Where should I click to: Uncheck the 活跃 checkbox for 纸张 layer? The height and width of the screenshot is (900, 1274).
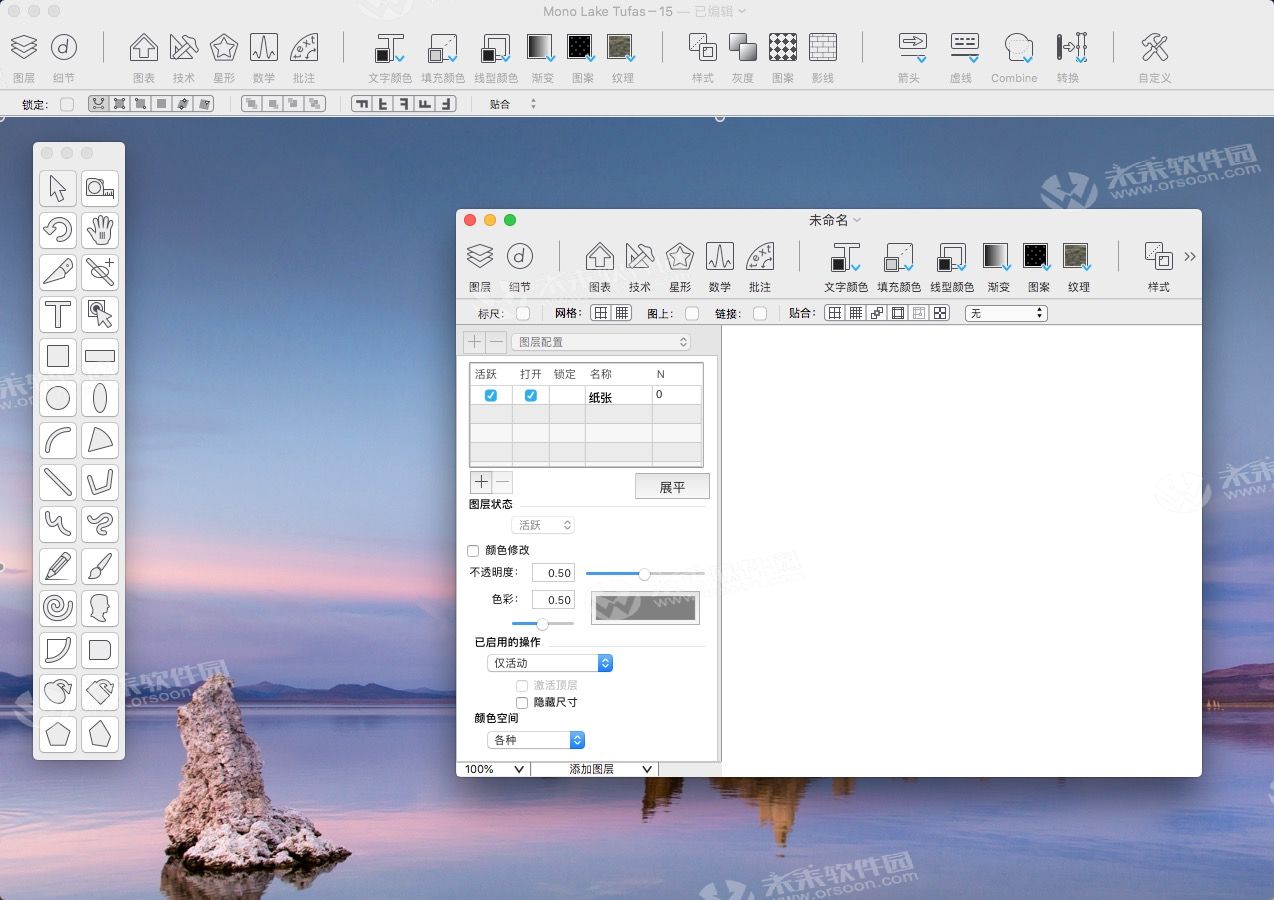(x=489, y=395)
